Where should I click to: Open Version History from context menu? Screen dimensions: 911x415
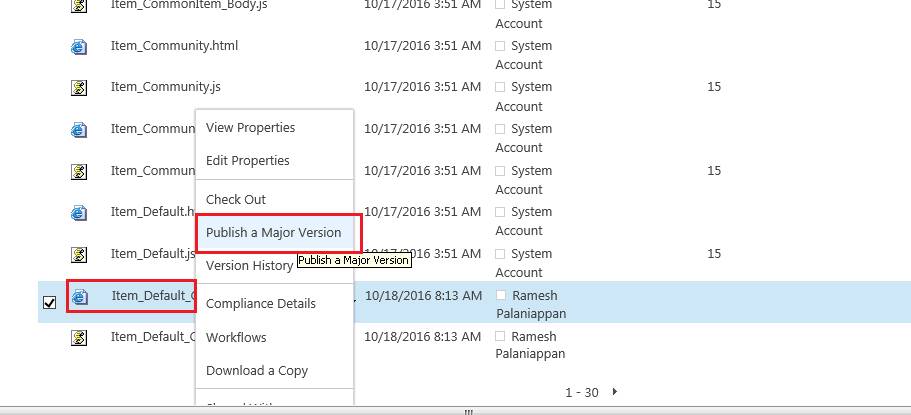click(x=249, y=266)
